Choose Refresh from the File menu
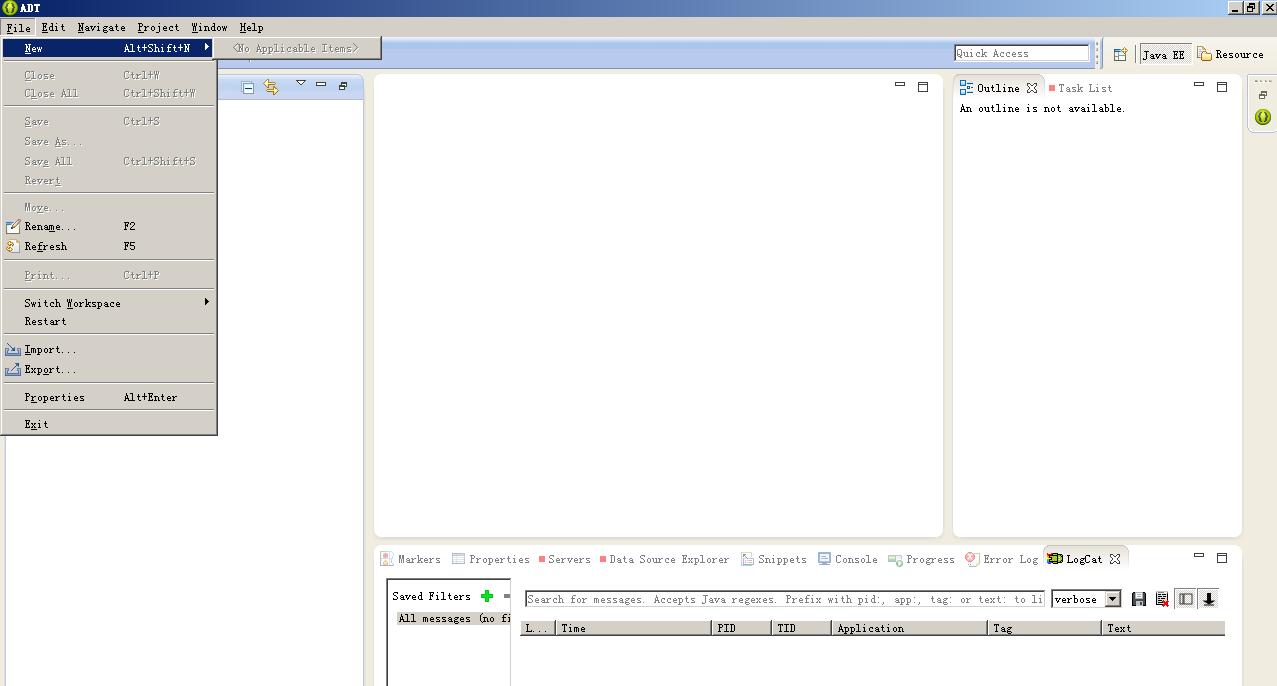 (108, 246)
